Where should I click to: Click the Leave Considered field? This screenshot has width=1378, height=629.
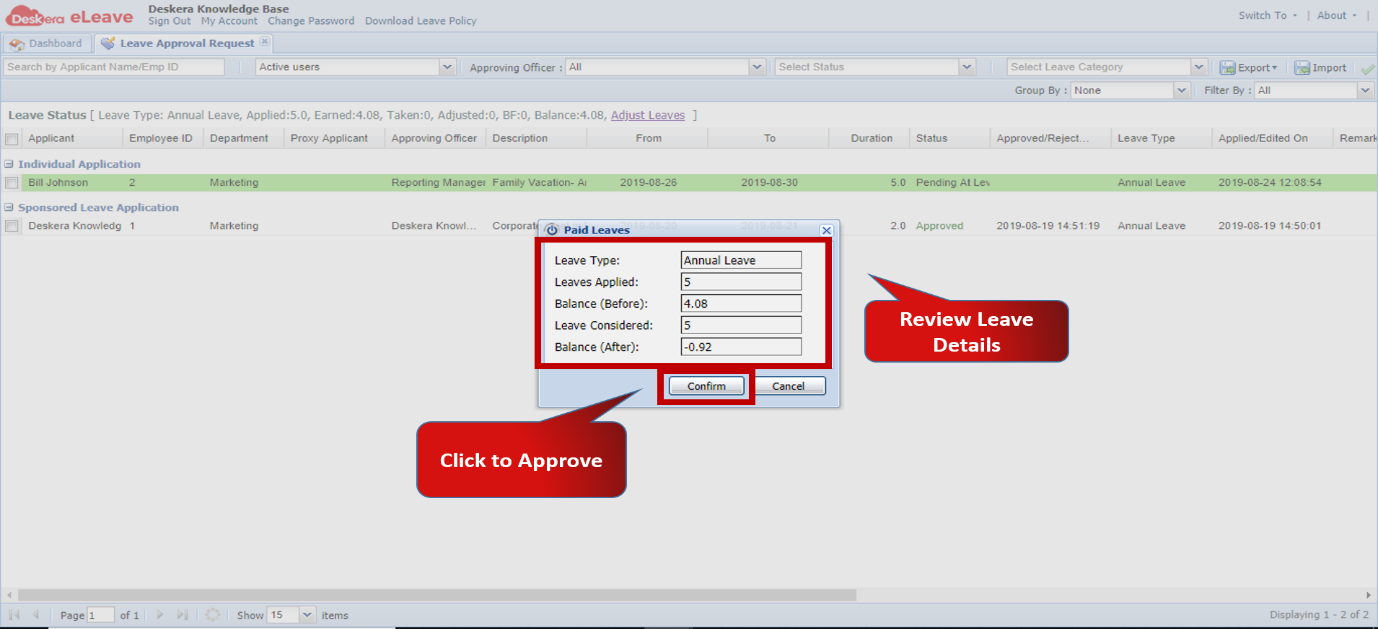741,325
